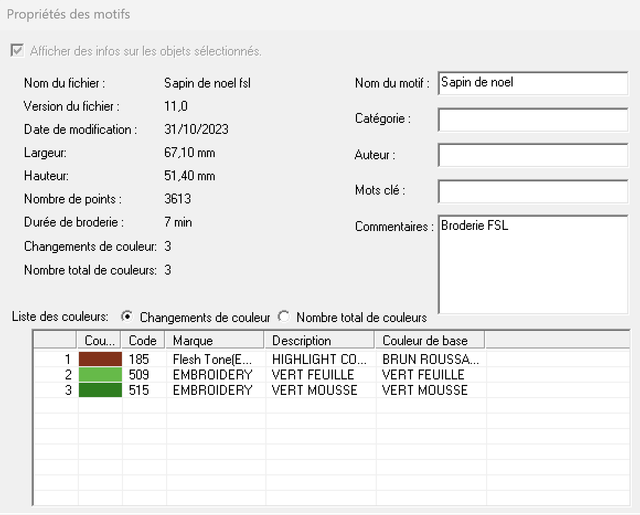The height and width of the screenshot is (515, 640).
Task: Click the 'Auteur' input field
Action: tap(531, 155)
